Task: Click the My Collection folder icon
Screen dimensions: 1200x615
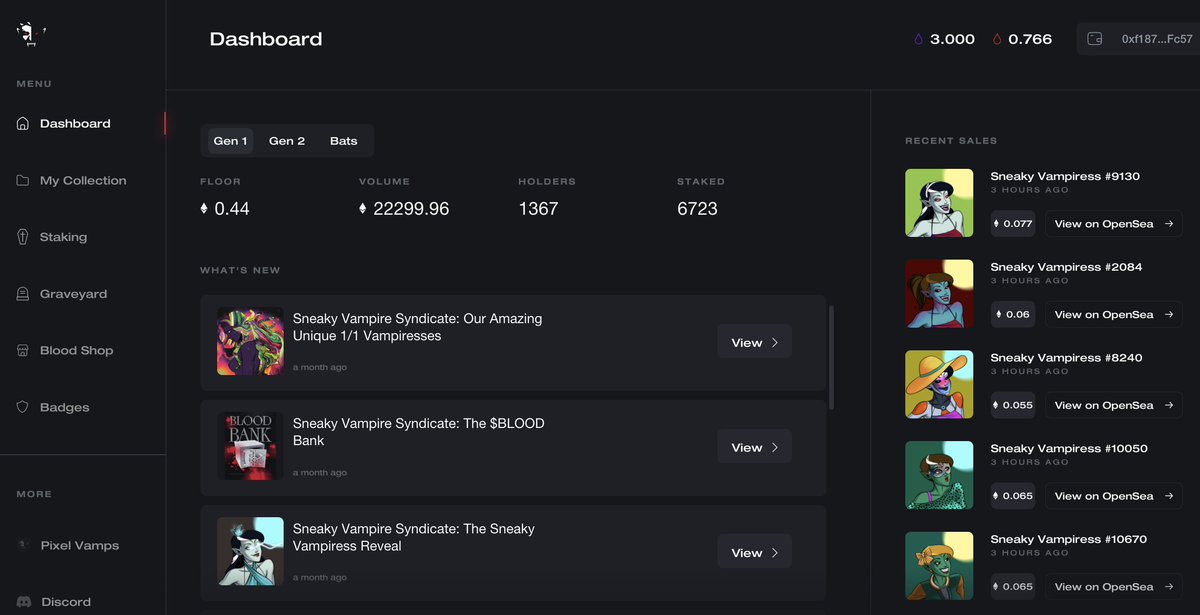Action: [23, 181]
